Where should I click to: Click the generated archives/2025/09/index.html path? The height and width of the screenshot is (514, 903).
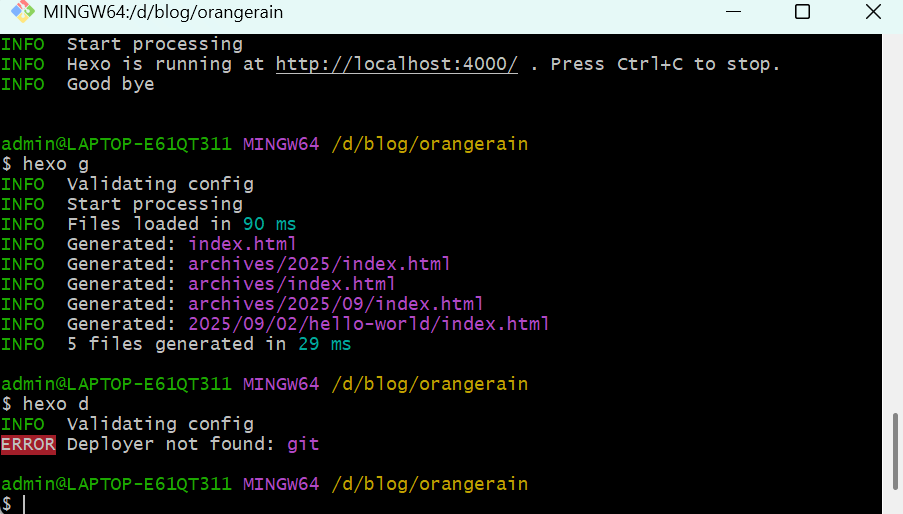pos(336,304)
